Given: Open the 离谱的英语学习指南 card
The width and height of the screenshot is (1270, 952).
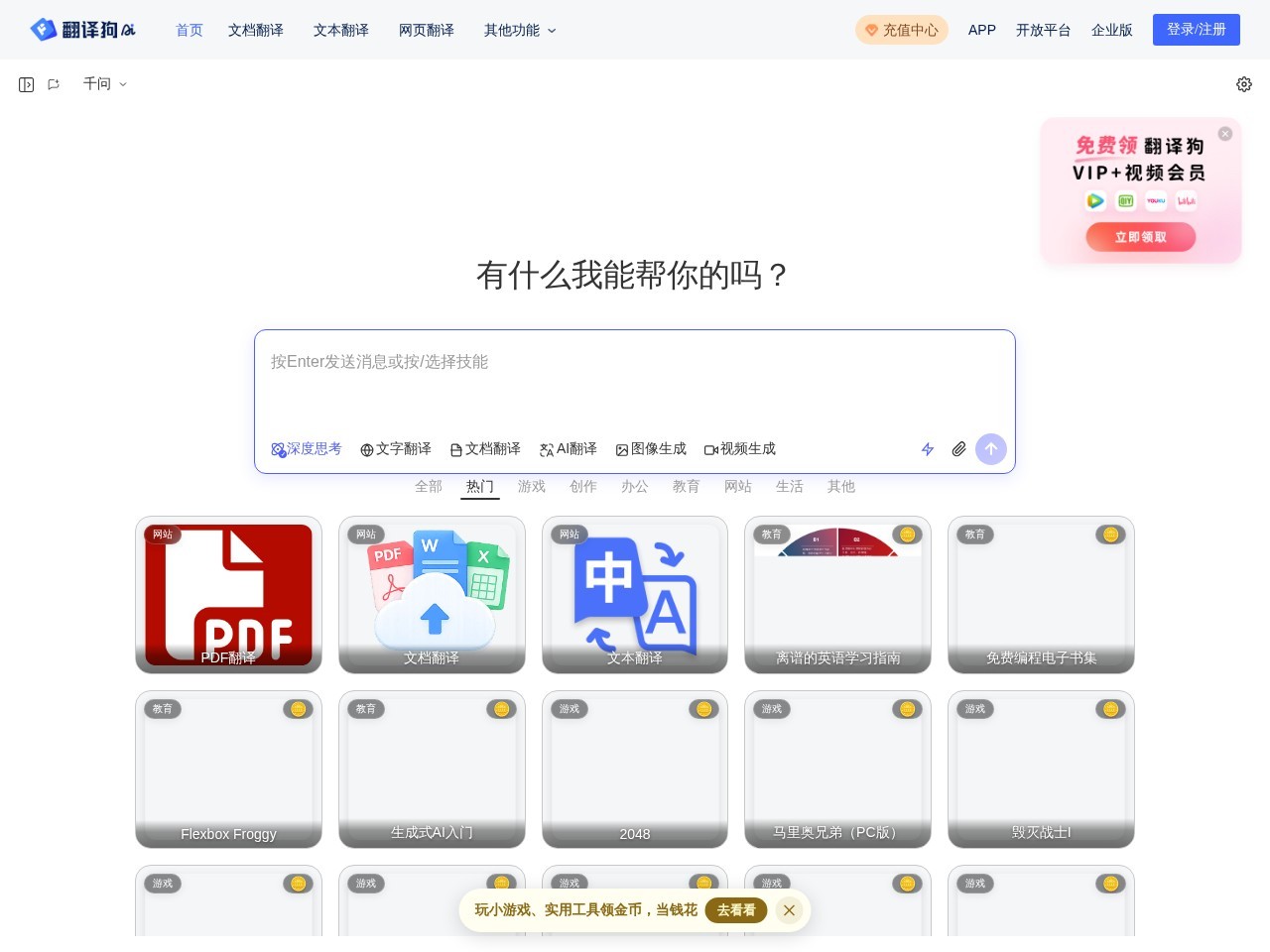Looking at the screenshot, I should click(x=838, y=595).
